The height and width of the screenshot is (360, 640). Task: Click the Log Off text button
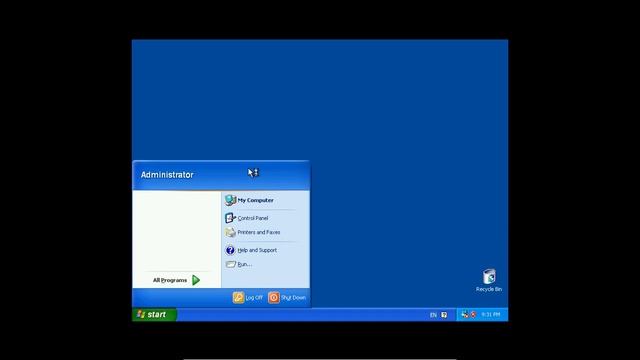(x=254, y=298)
